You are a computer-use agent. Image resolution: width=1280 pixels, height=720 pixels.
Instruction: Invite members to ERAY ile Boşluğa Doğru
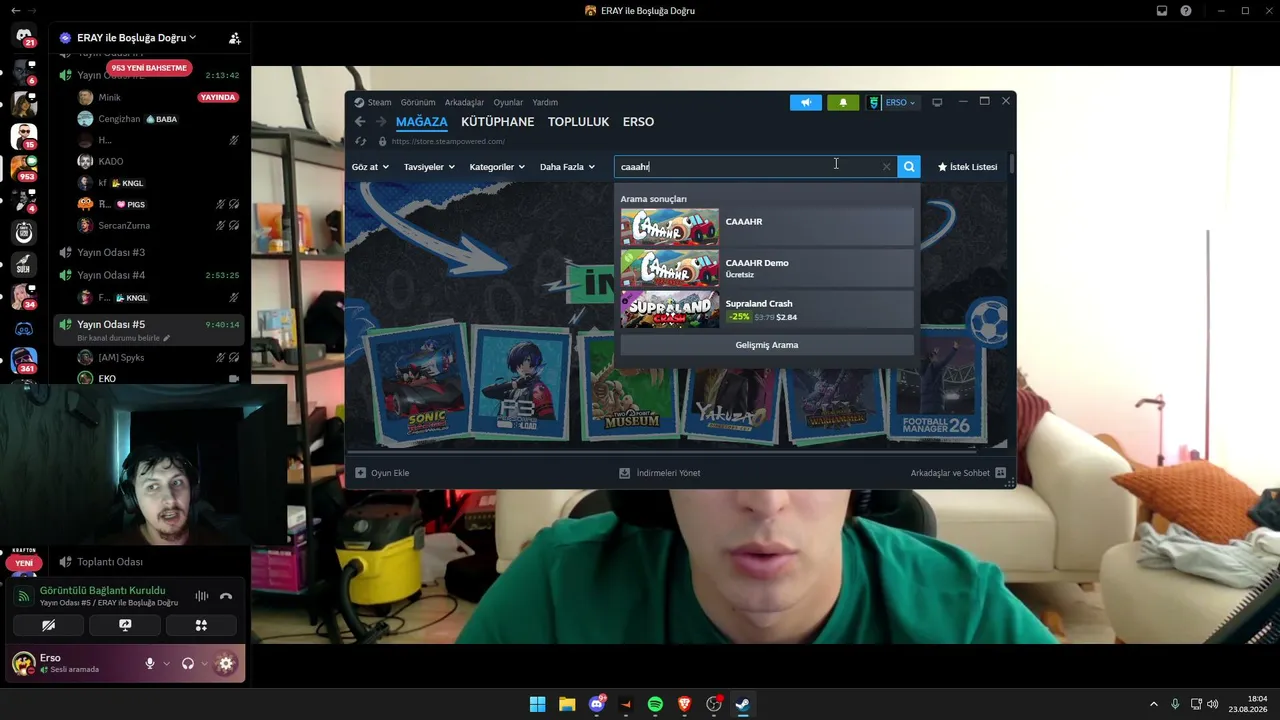click(x=234, y=38)
